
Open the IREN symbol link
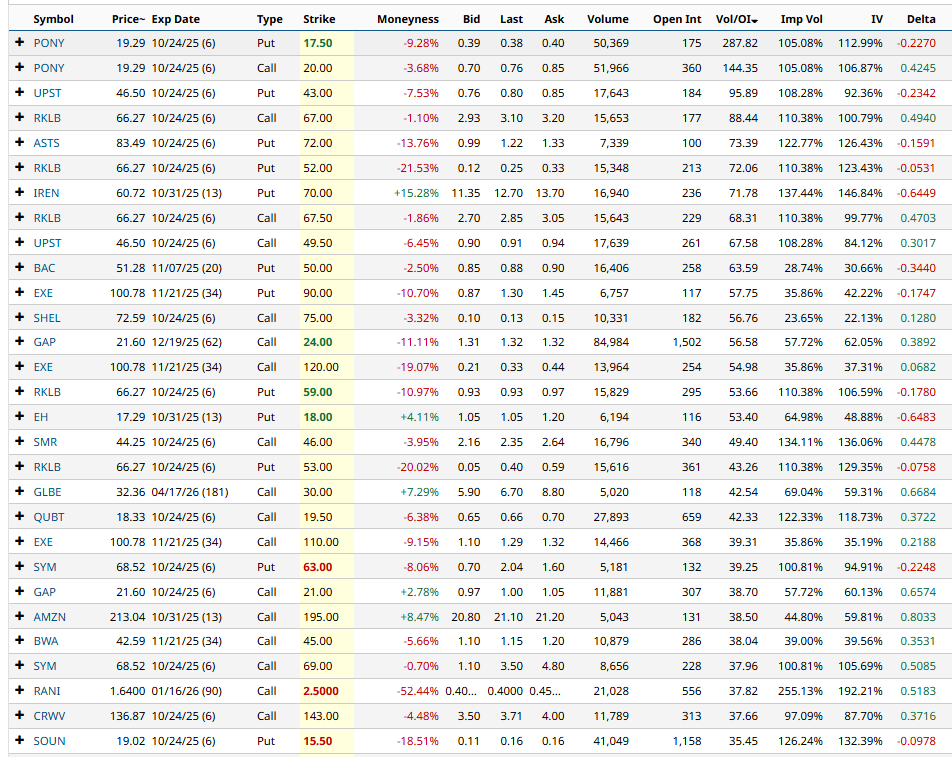(46, 193)
